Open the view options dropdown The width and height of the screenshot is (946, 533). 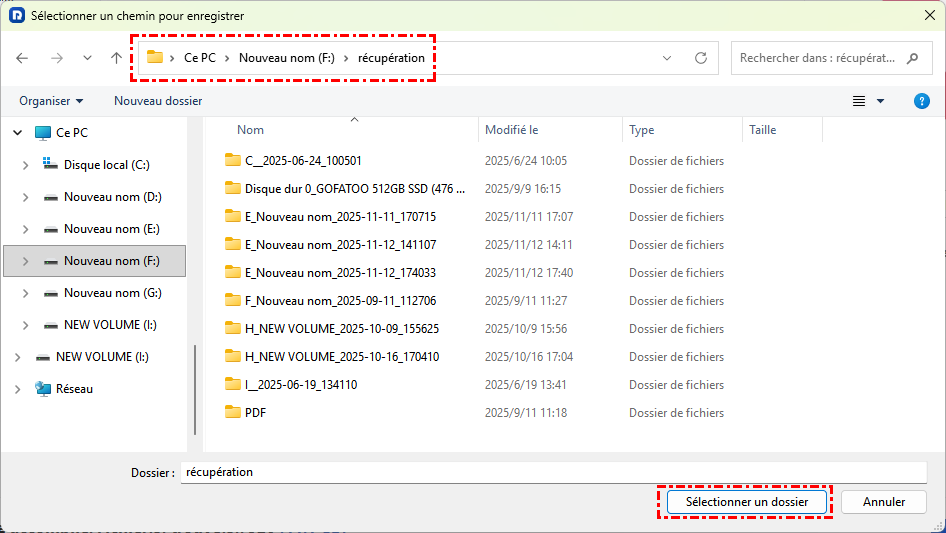(x=880, y=101)
